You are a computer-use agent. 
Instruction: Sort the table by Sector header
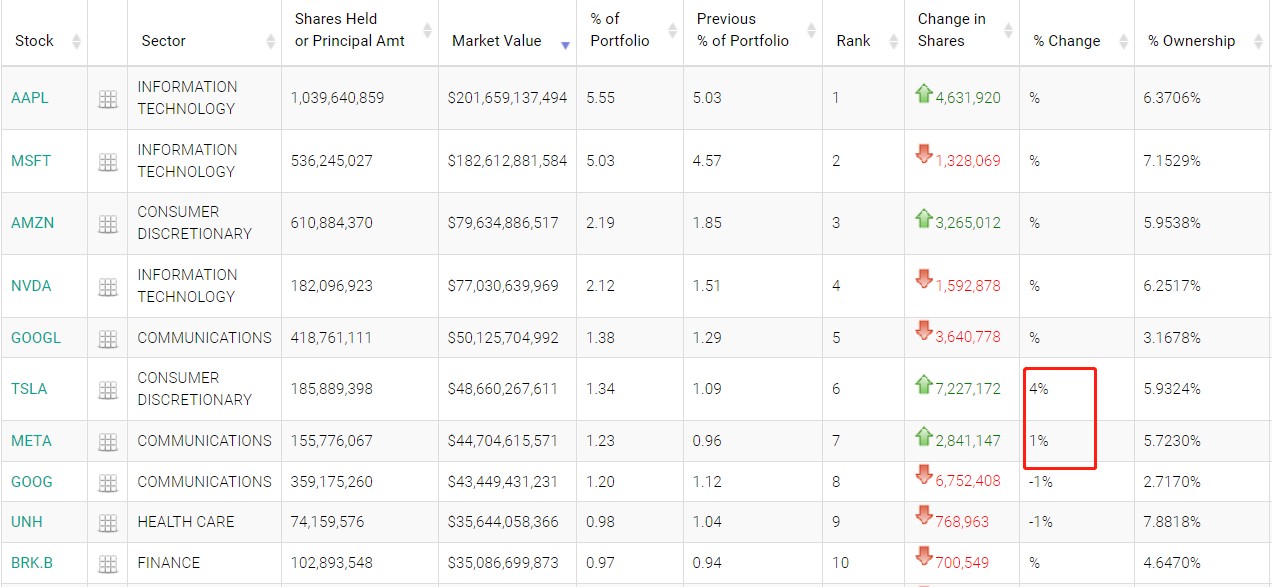pos(164,41)
